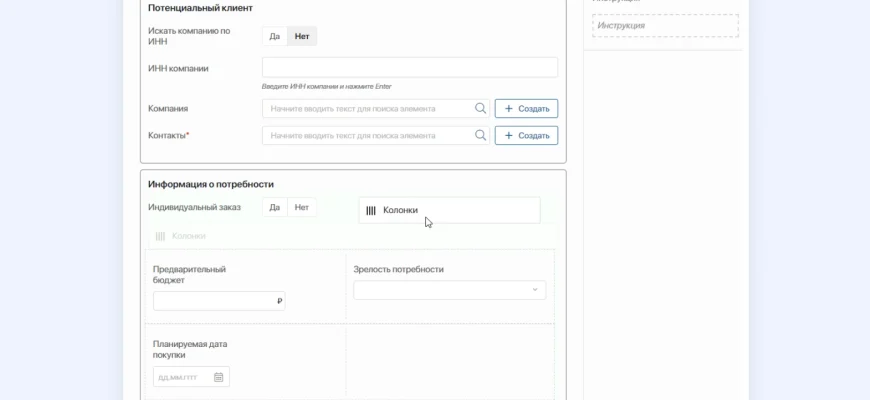Select the dashed Инструкция placeholder box

click(665, 25)
